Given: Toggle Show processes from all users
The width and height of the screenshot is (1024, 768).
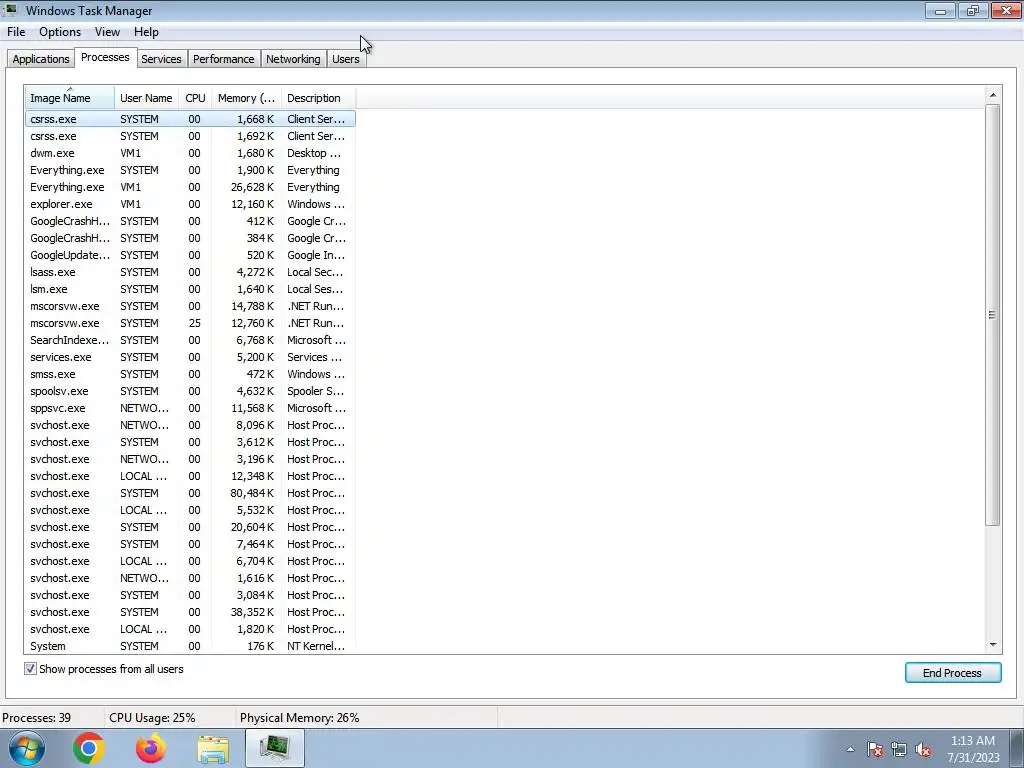Looking at the screenshot, I should (x=30, y=669).
